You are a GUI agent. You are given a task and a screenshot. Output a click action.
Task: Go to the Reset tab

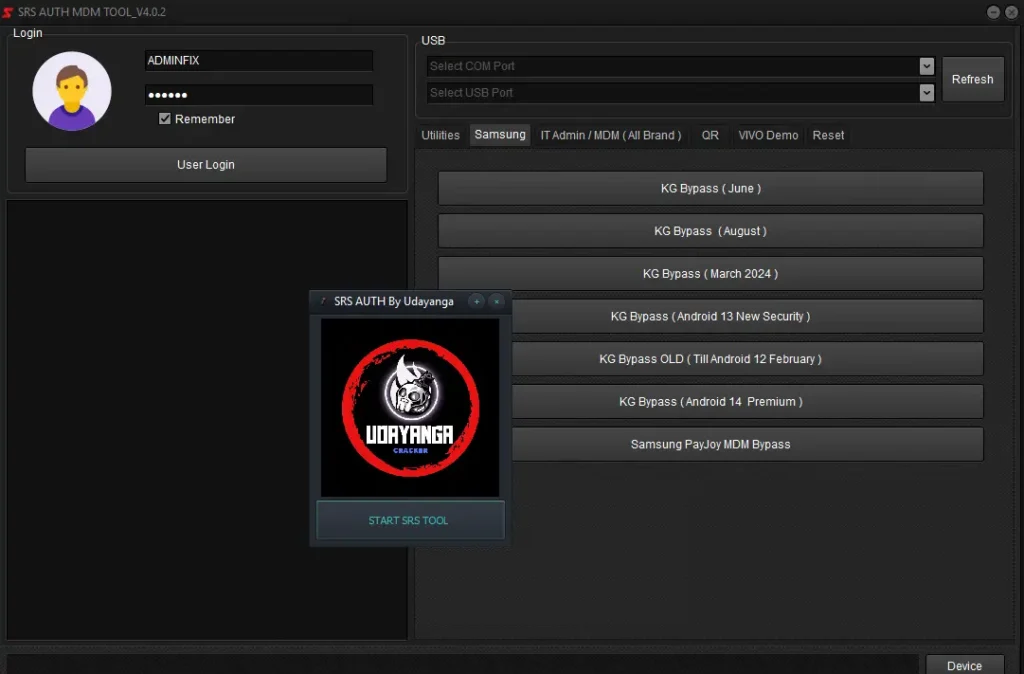(828, 135)
